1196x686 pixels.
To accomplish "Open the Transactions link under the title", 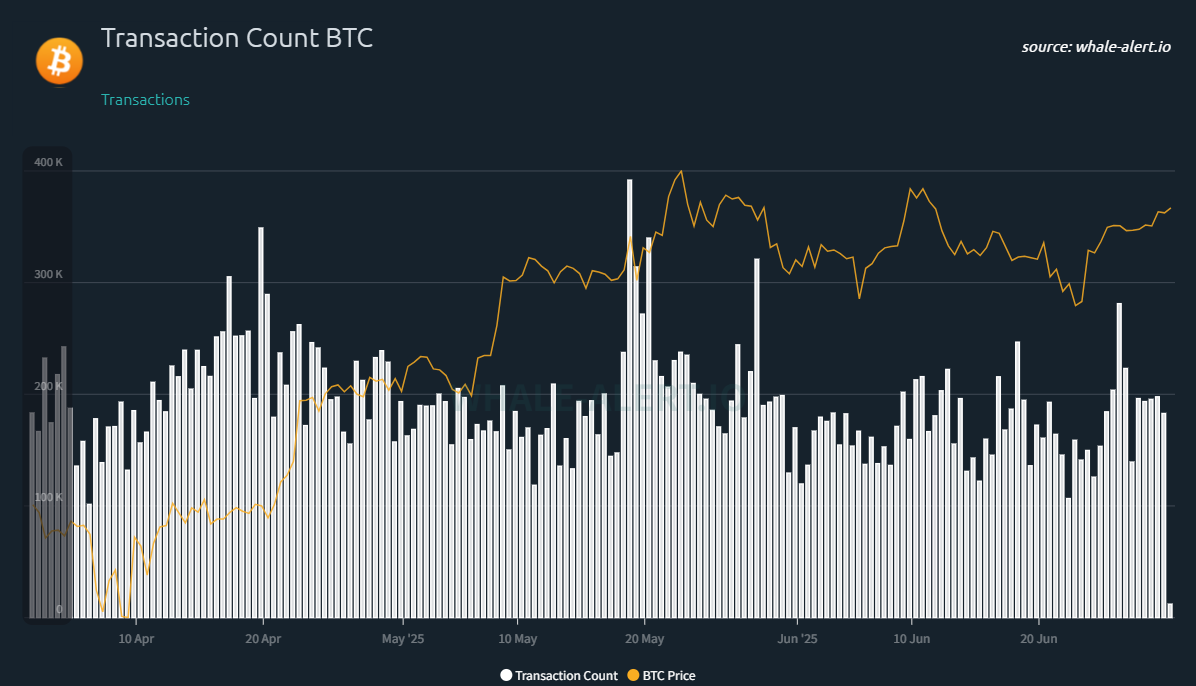I will coord(145,100).
